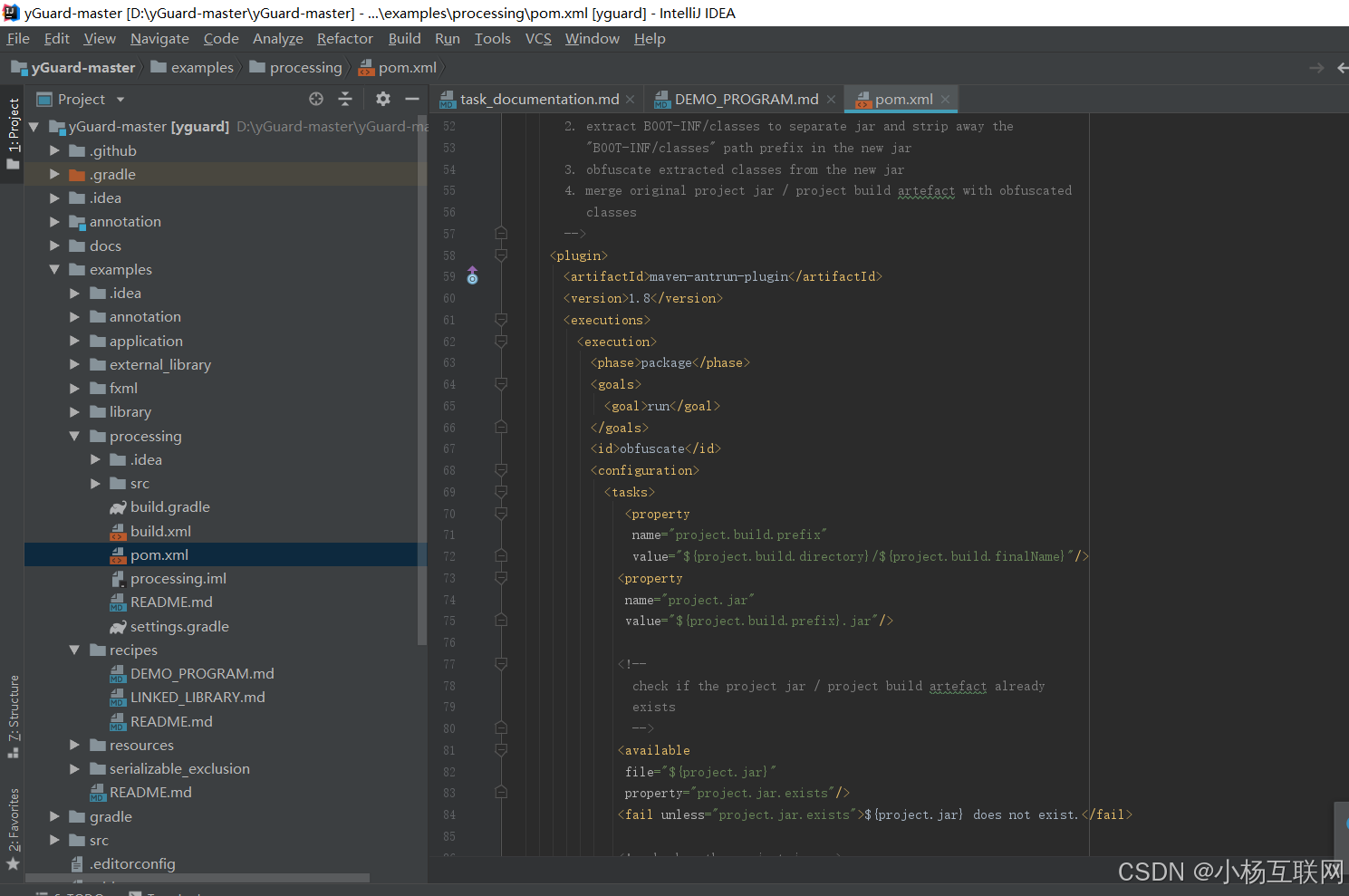Click pom.xml breadcrumb in navigation bar
Viewport: 1349px width, 896px height.
[398, 68]
